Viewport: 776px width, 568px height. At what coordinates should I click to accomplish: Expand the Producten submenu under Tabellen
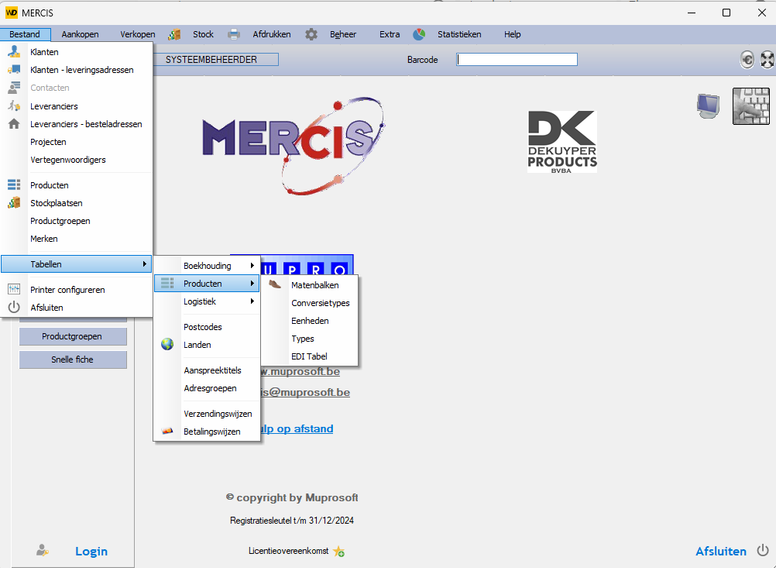tap(207, 284)
